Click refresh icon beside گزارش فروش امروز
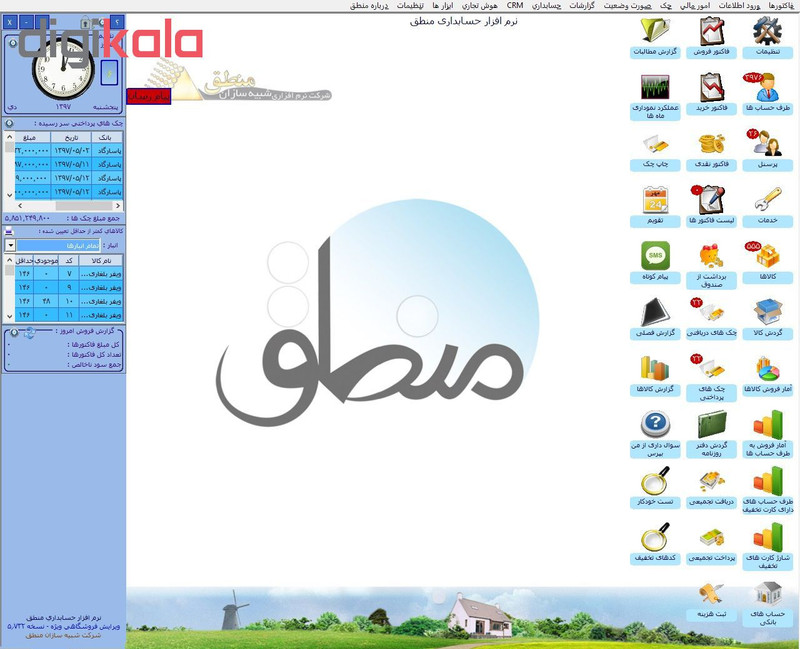Viewport: 800px width, 649px height. (x=30, y=333)
